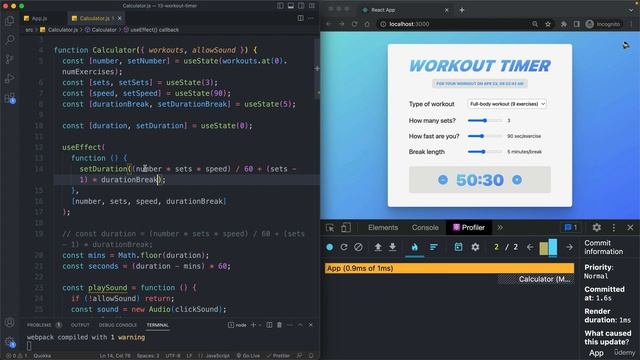The image size is (640, 360).
Task: Adjust the How fast are you slider
Action: tap(485, 136)
